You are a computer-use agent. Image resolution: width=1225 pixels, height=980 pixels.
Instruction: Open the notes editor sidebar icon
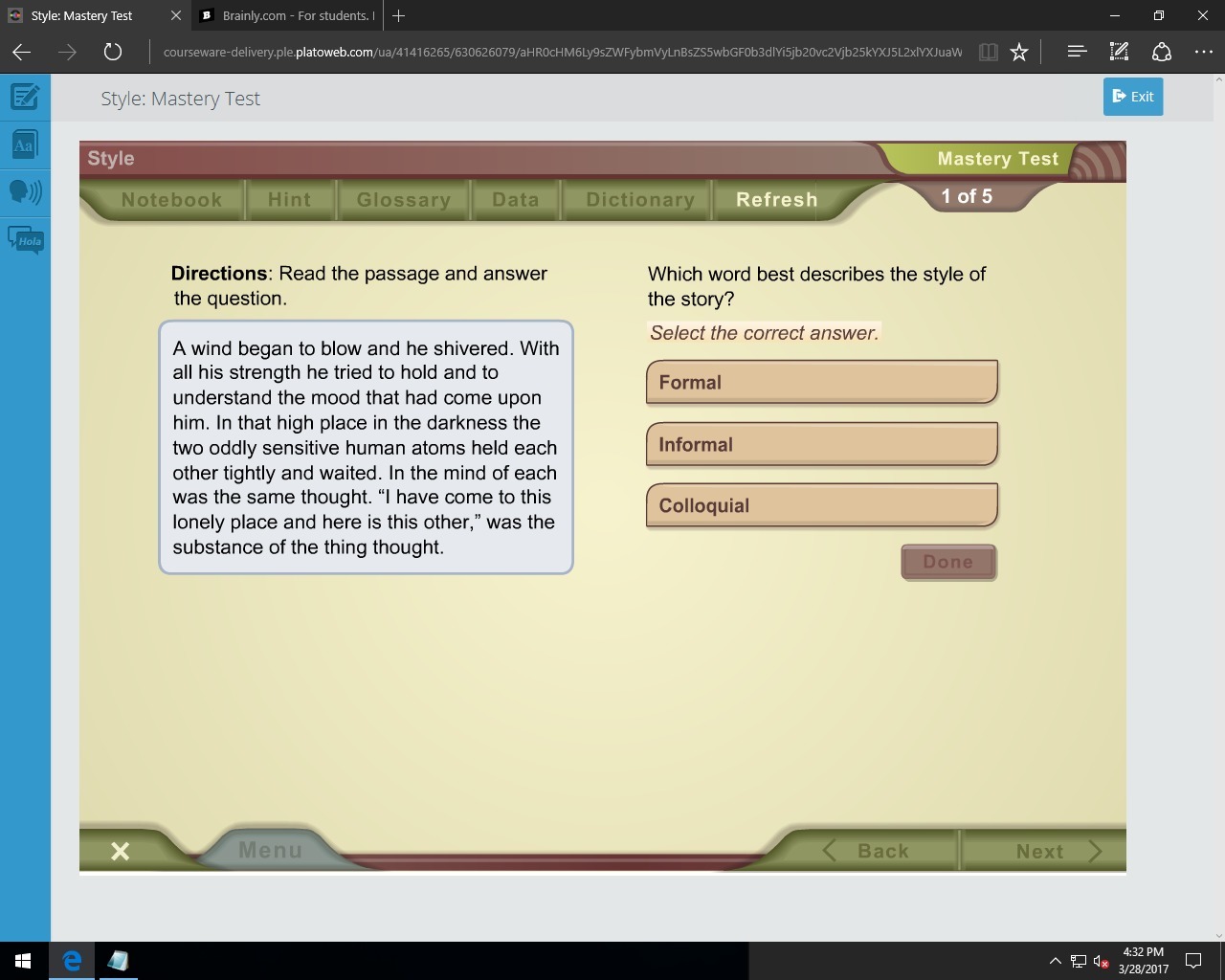click(x=25, y=97)
